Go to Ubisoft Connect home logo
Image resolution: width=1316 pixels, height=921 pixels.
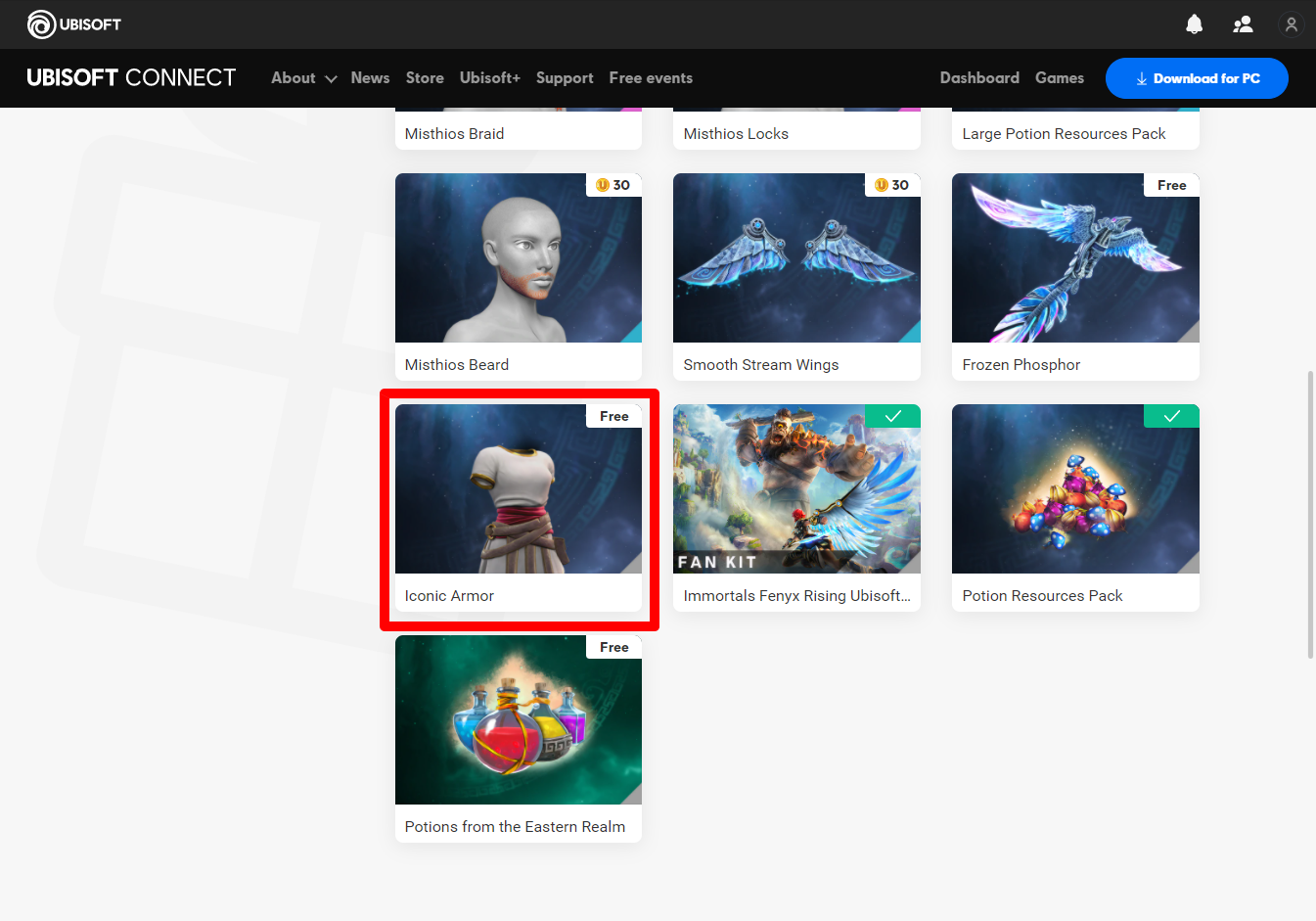click(131, 78)
